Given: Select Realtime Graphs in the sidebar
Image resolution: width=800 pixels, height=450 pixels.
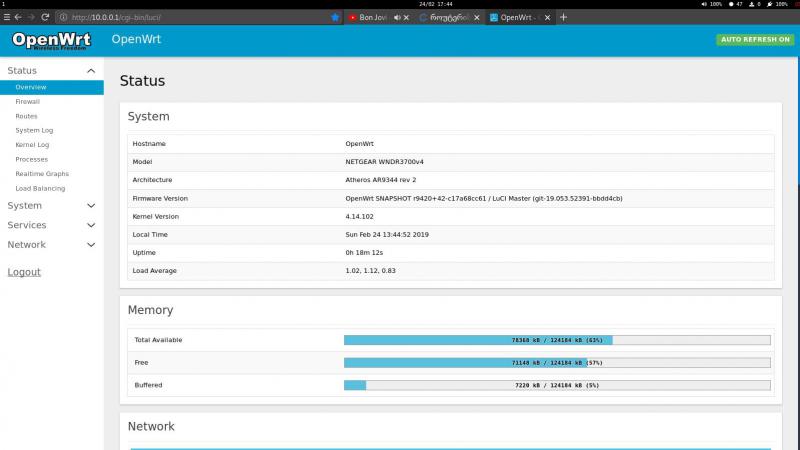Looking at the screenshot, I should click(42, 174).
